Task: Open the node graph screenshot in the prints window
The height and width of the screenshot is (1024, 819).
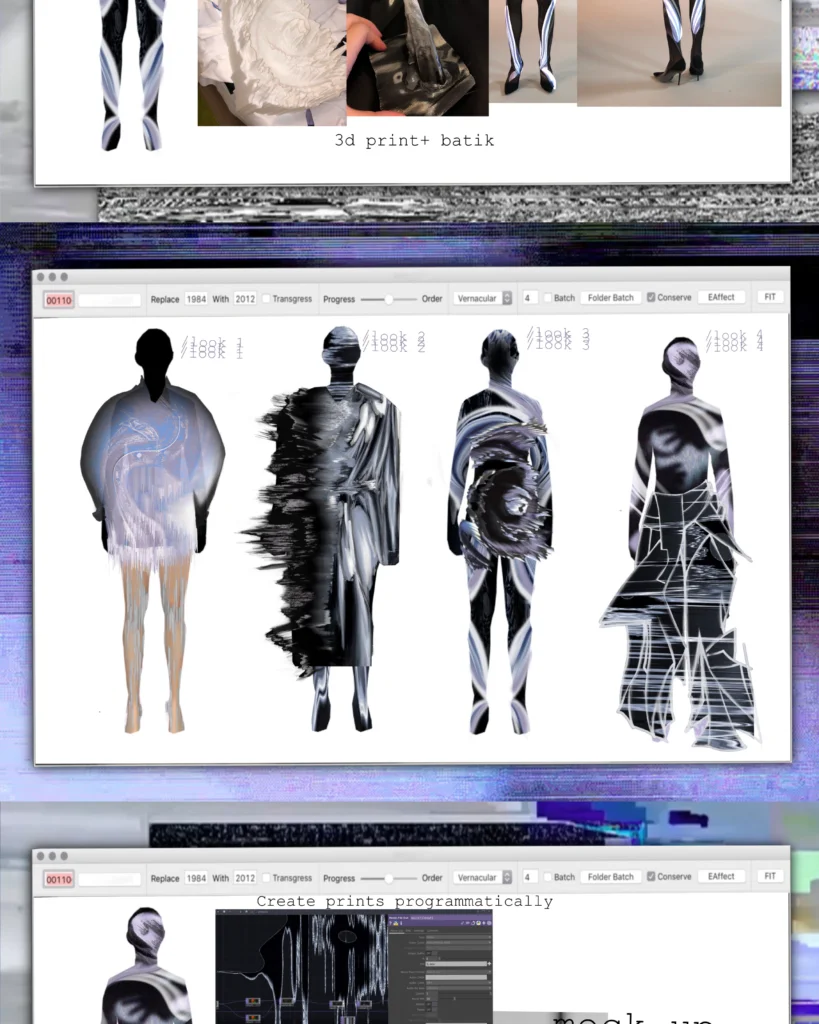Action: click(353, 965)
